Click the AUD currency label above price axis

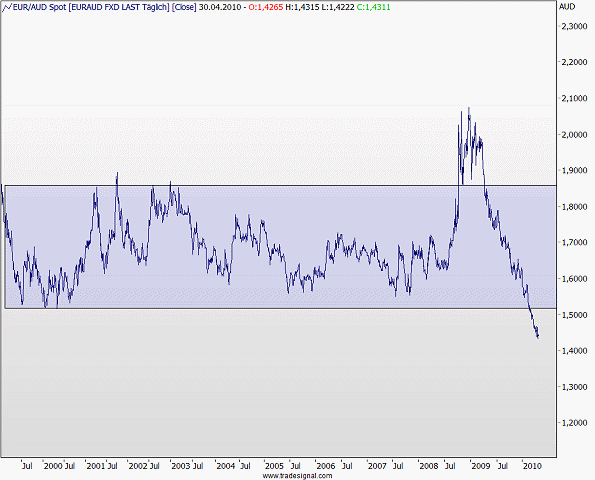567,7
